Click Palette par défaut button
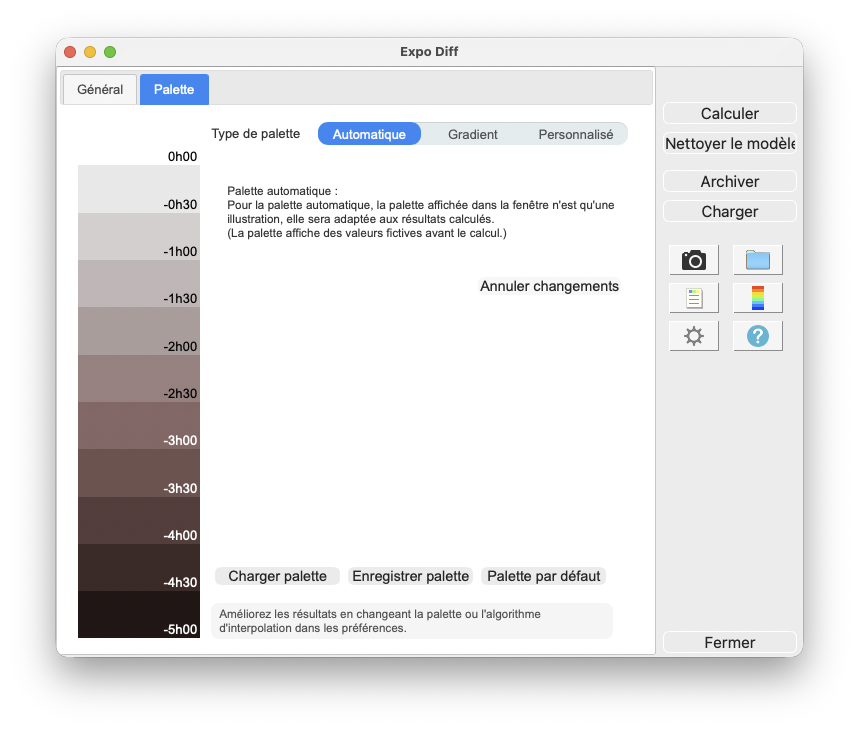The image size is (859, 731). (543, 576)
